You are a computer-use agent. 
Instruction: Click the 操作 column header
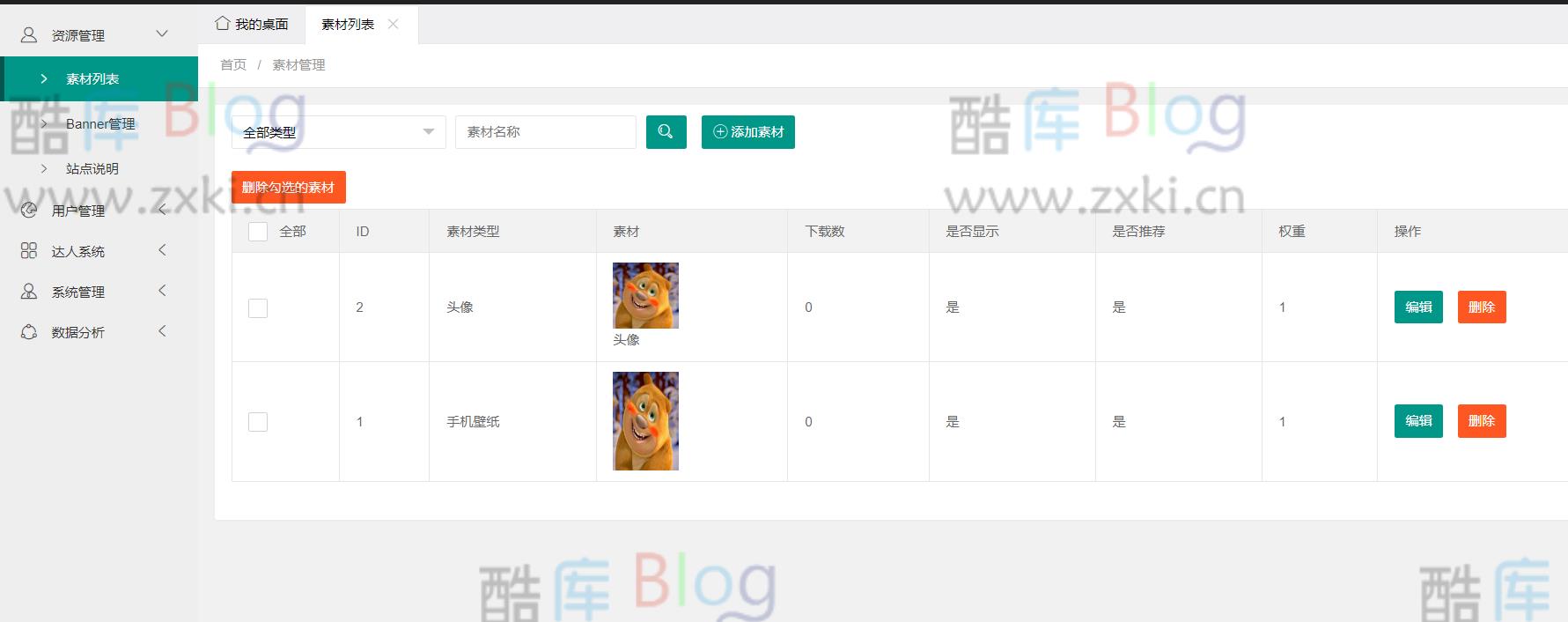1408,232
